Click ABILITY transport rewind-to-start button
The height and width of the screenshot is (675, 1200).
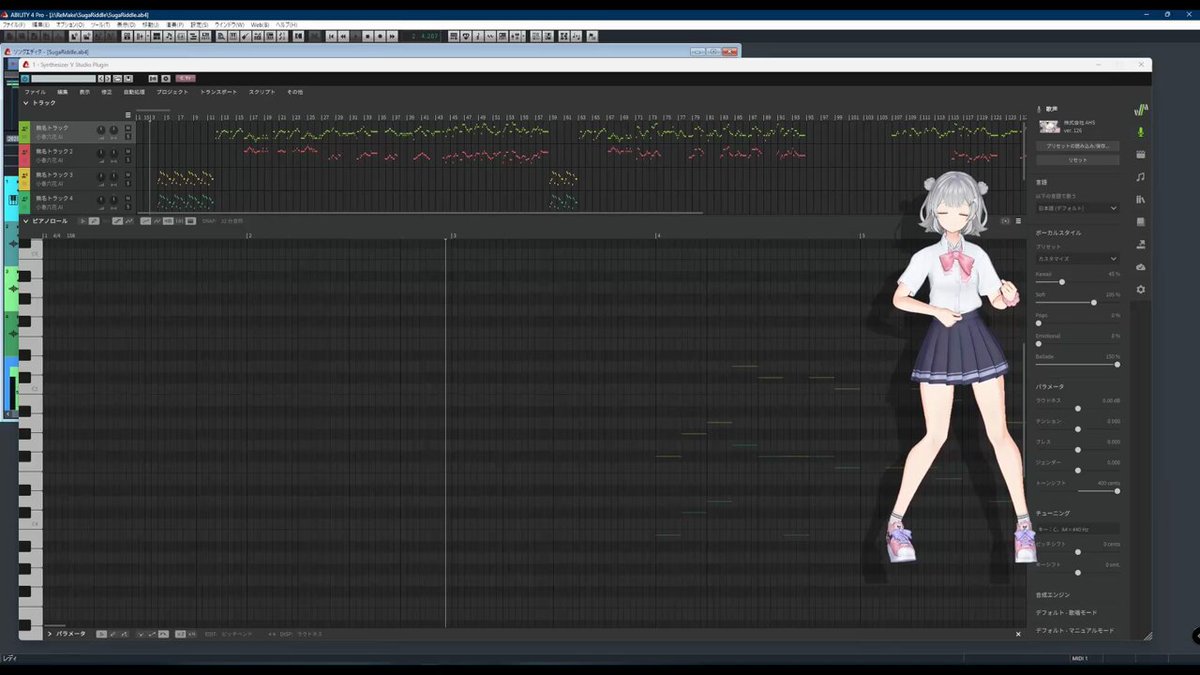point(331,36)
